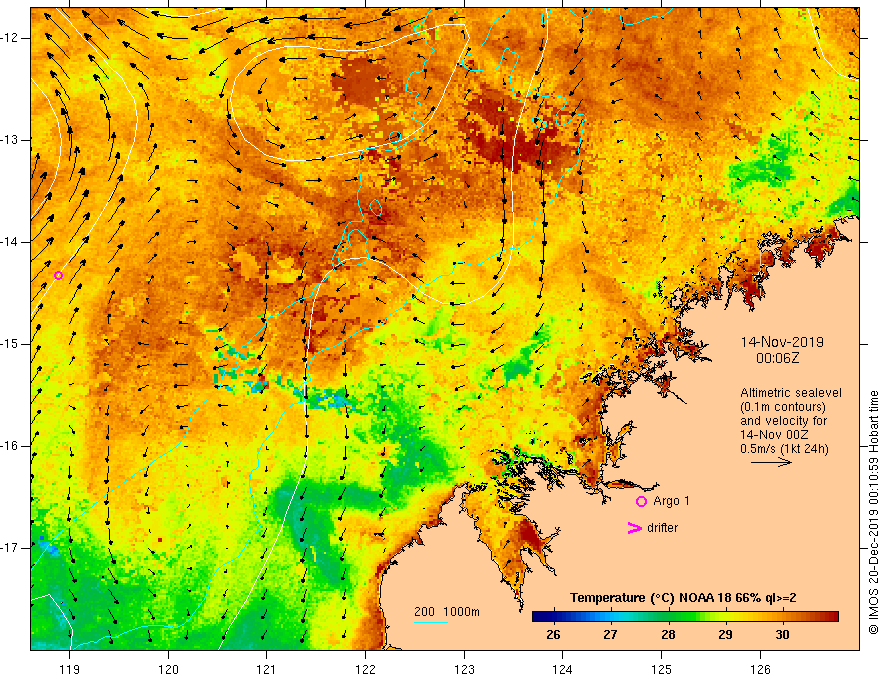Click the color bar value '28'

[668, 635]
